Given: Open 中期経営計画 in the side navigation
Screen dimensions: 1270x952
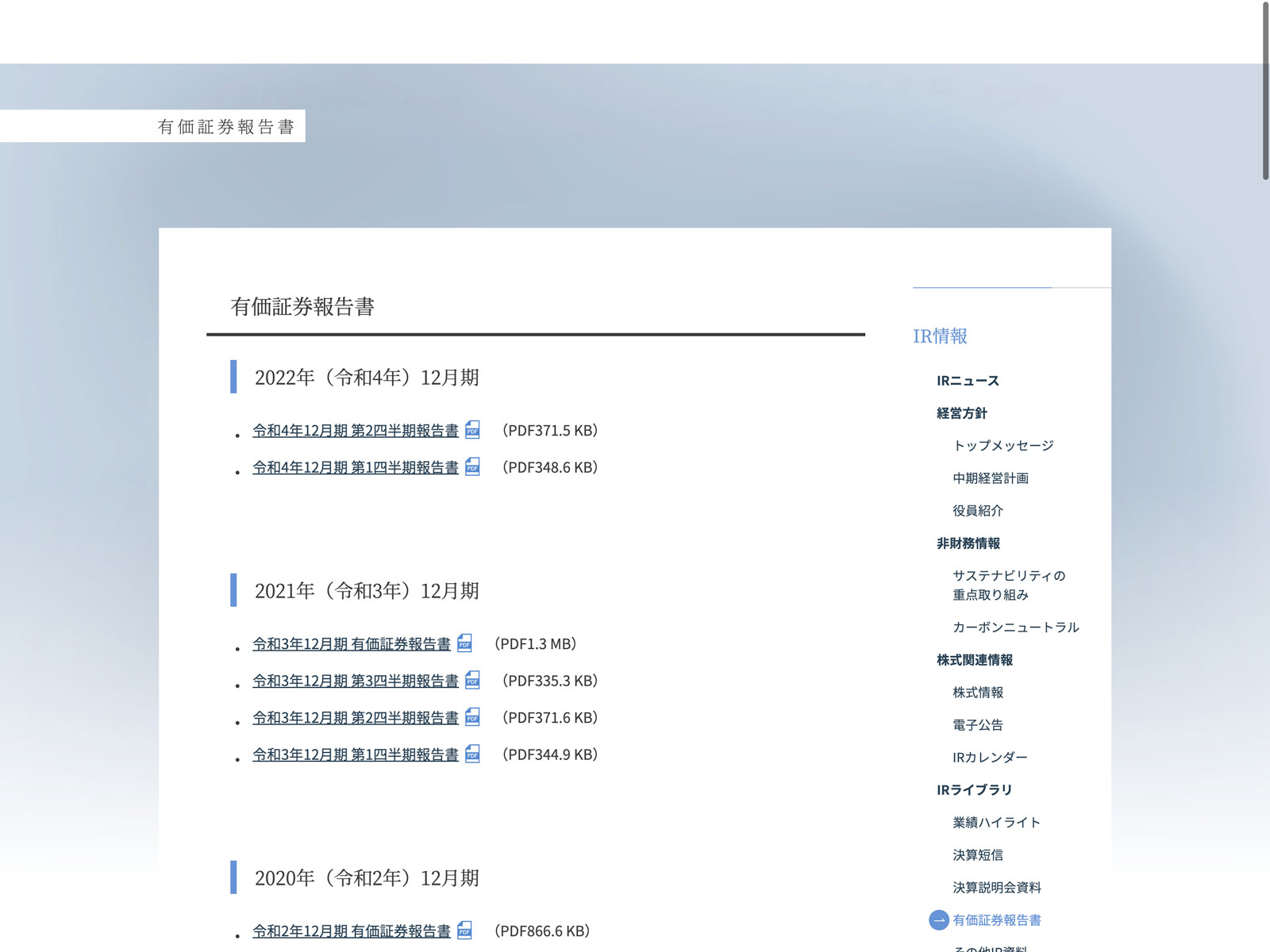Looking at the screenshot, I should (991, 478).
